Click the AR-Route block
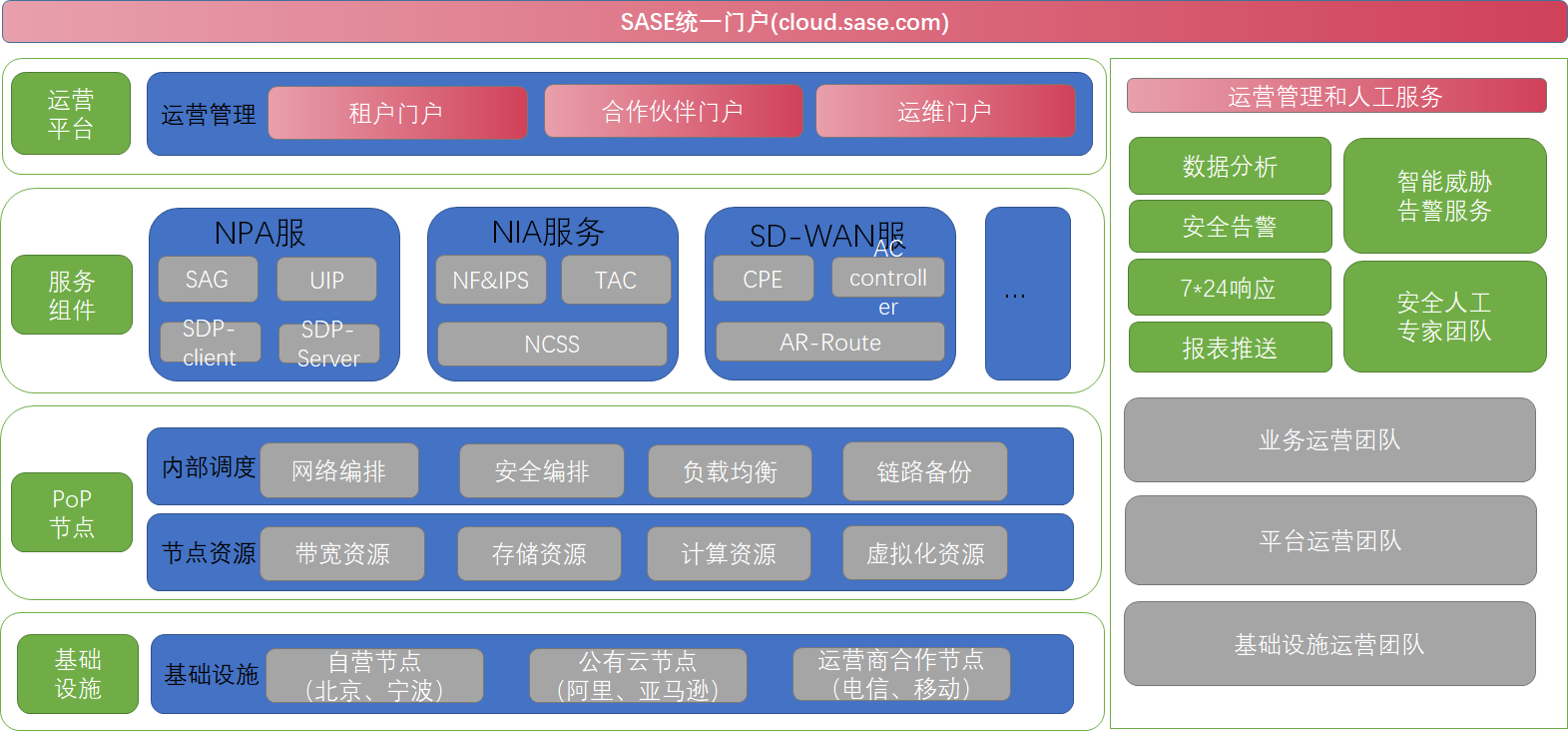The height and width of the screenshot is (731, 1568). pyautogui.click(x=829, y=343)
